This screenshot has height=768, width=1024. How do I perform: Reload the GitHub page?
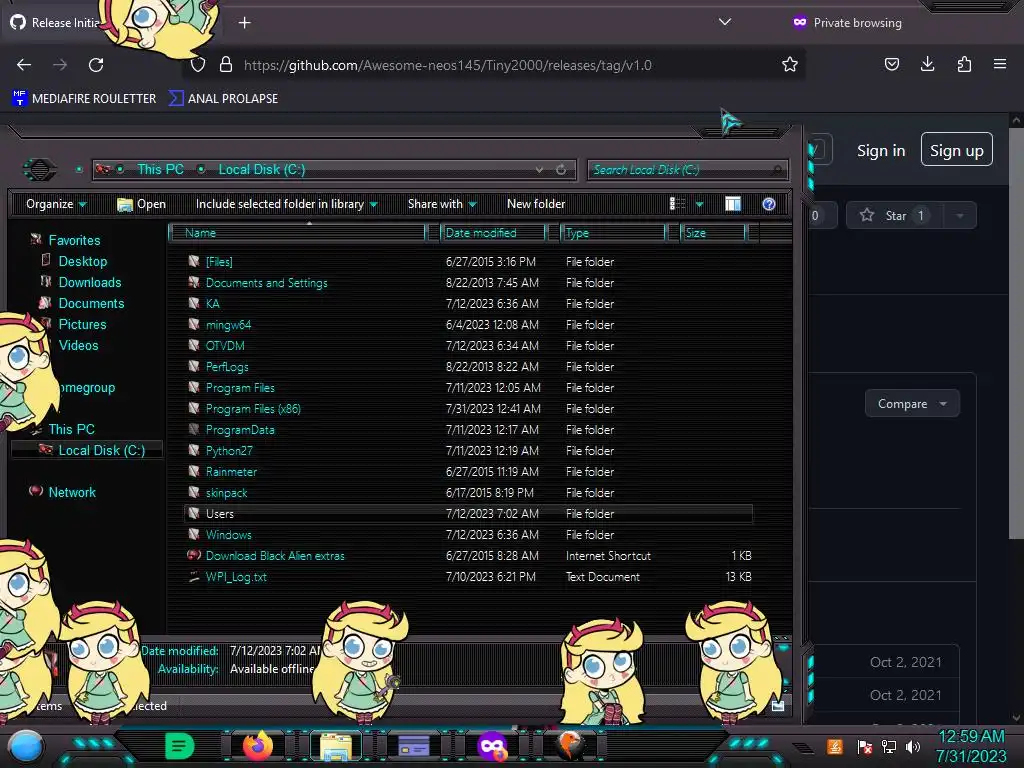pos(96,65)
